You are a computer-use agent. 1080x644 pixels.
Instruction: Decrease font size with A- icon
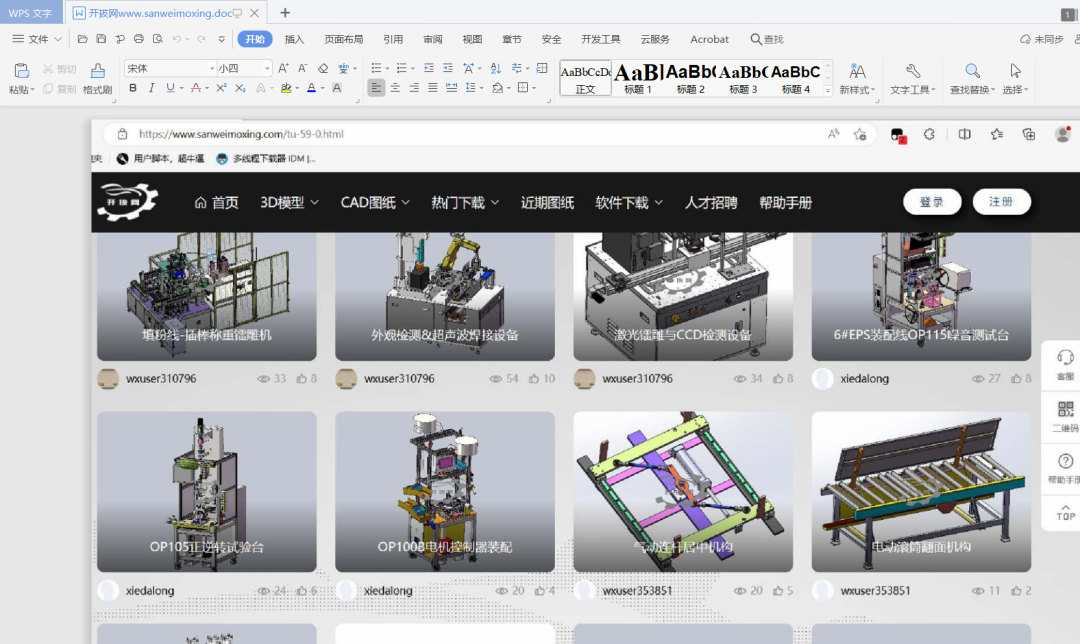pyautogui.click(x=302, y=68)
